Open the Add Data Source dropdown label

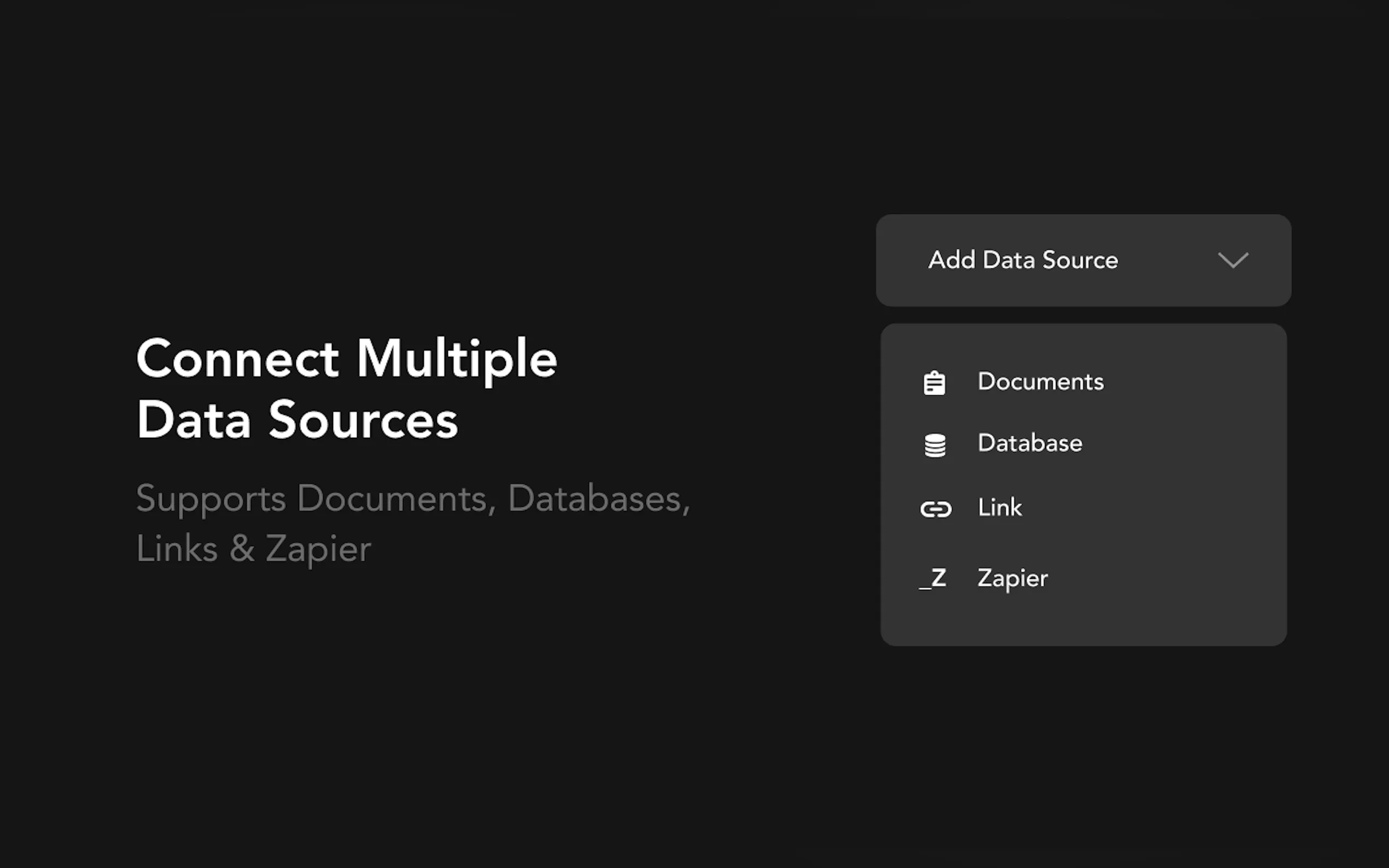1023,260
